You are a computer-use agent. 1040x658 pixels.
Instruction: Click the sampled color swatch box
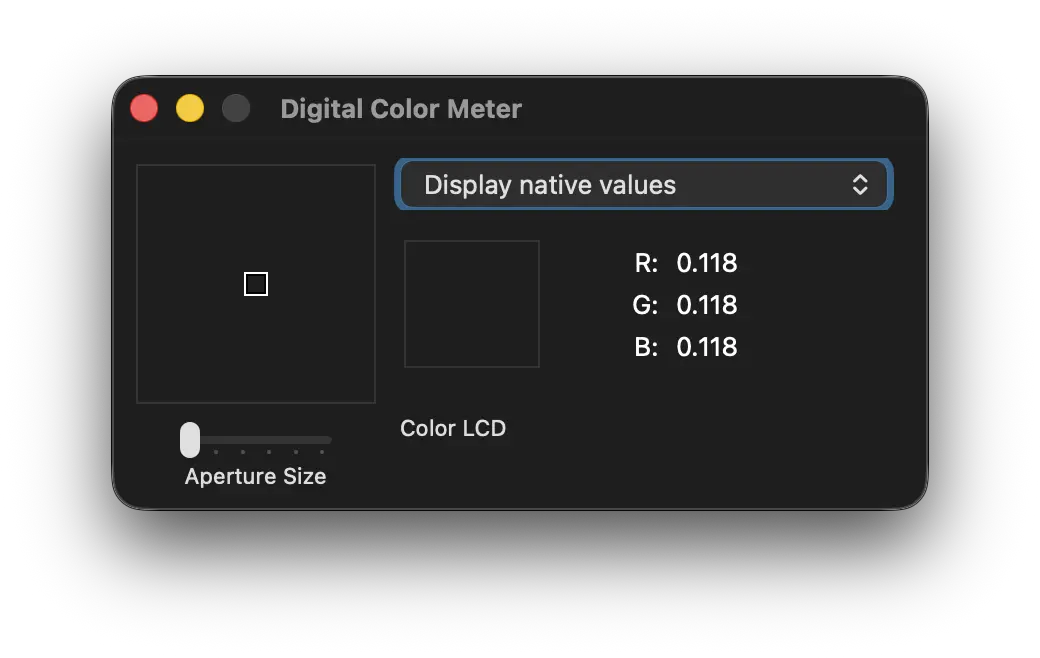pyautogui.click(x=472, y=304)
